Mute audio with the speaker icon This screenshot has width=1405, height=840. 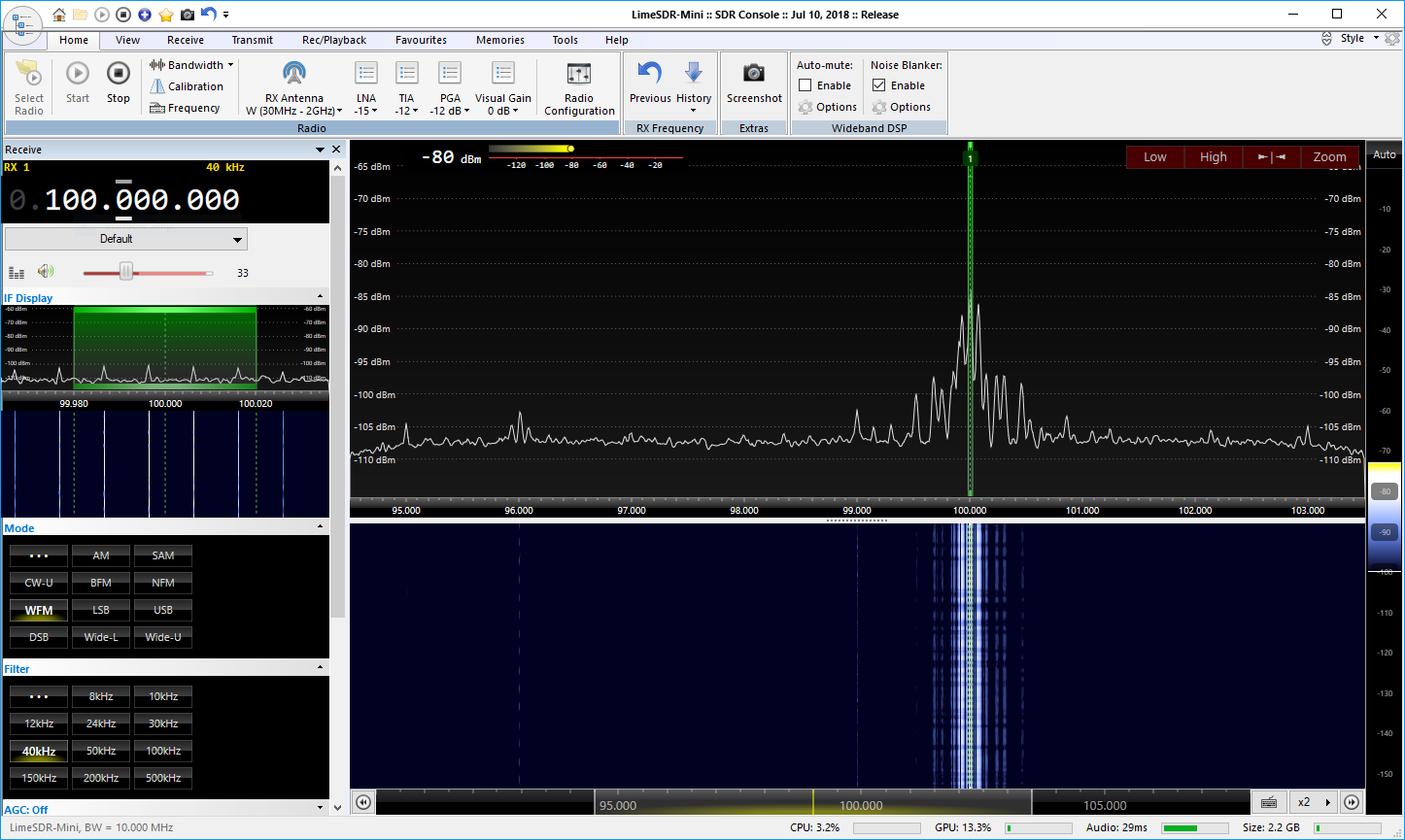click(45, 273)
